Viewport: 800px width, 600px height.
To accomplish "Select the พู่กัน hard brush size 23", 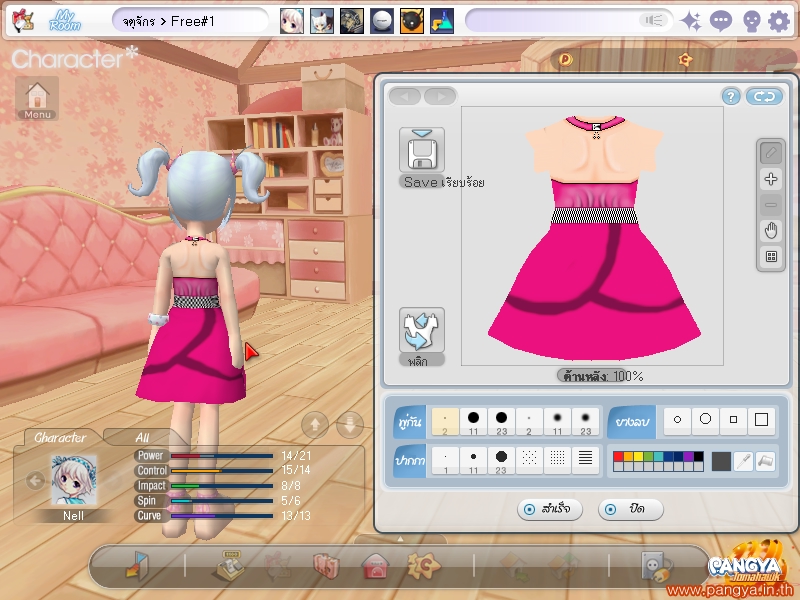I will coord(502,422).
